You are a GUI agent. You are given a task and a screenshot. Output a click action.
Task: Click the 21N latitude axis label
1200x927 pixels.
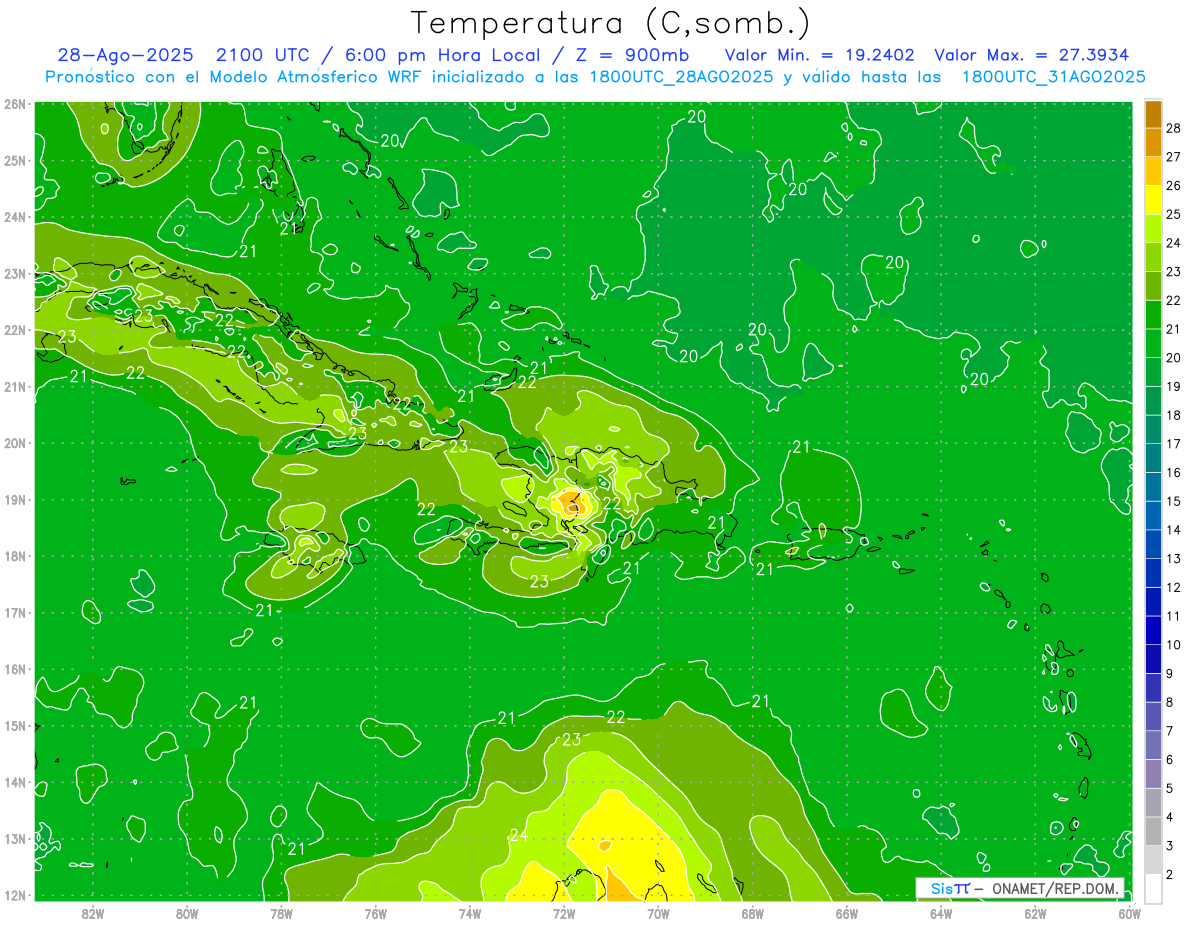(x=15, y=387)
